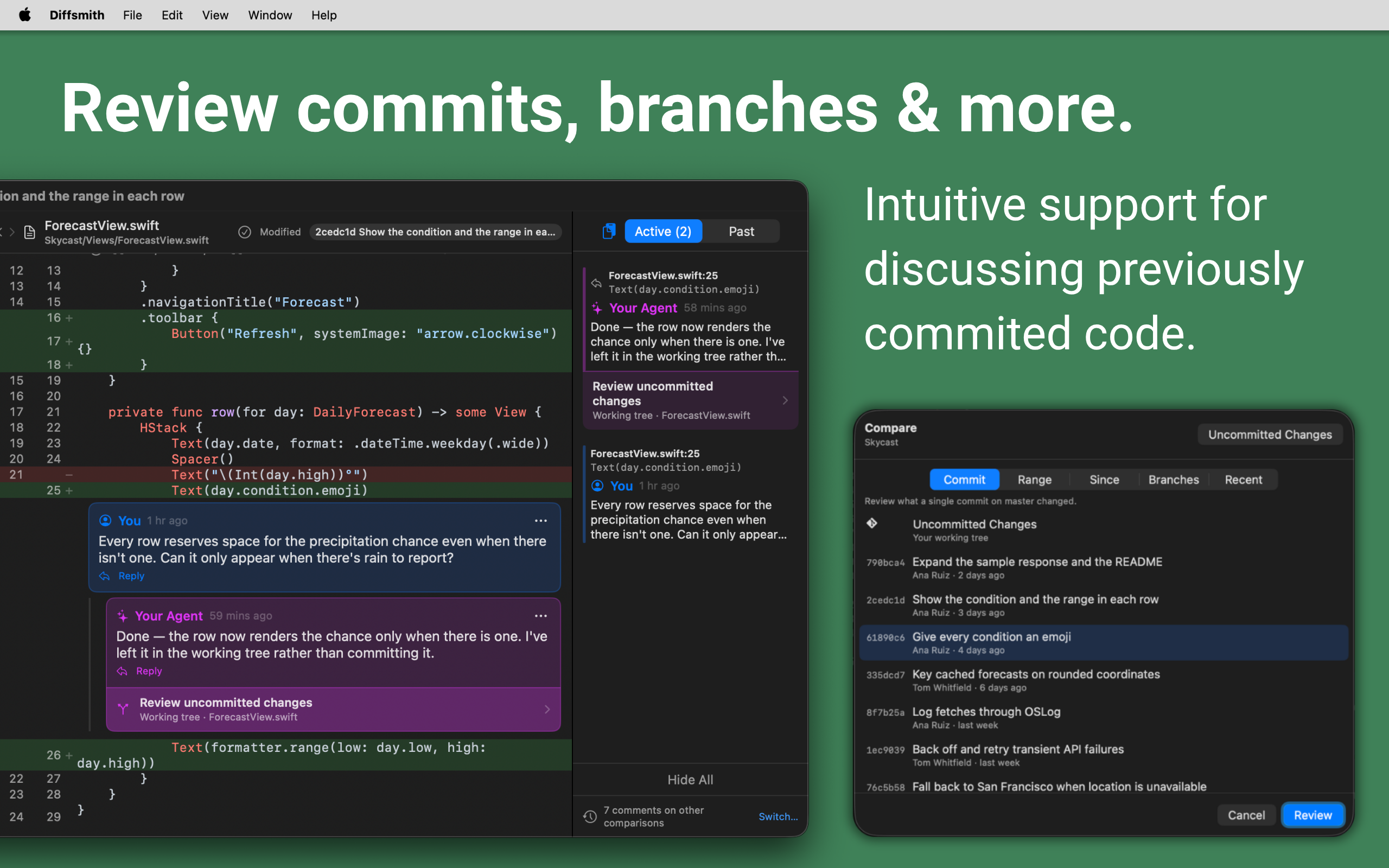The width and height of the screenshot is (1389, 868).
Task: Open the View menu
Action: click(215, 15)
